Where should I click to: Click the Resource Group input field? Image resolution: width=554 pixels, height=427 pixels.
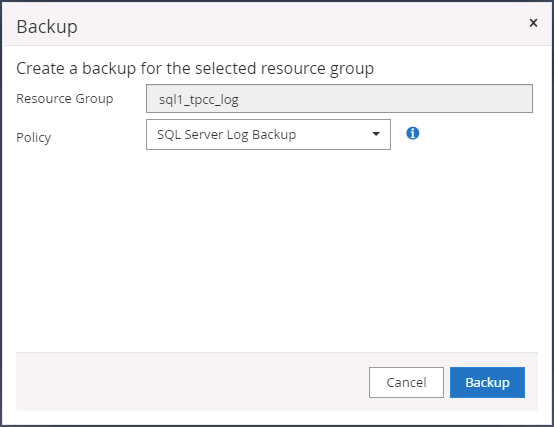[339, 99]
